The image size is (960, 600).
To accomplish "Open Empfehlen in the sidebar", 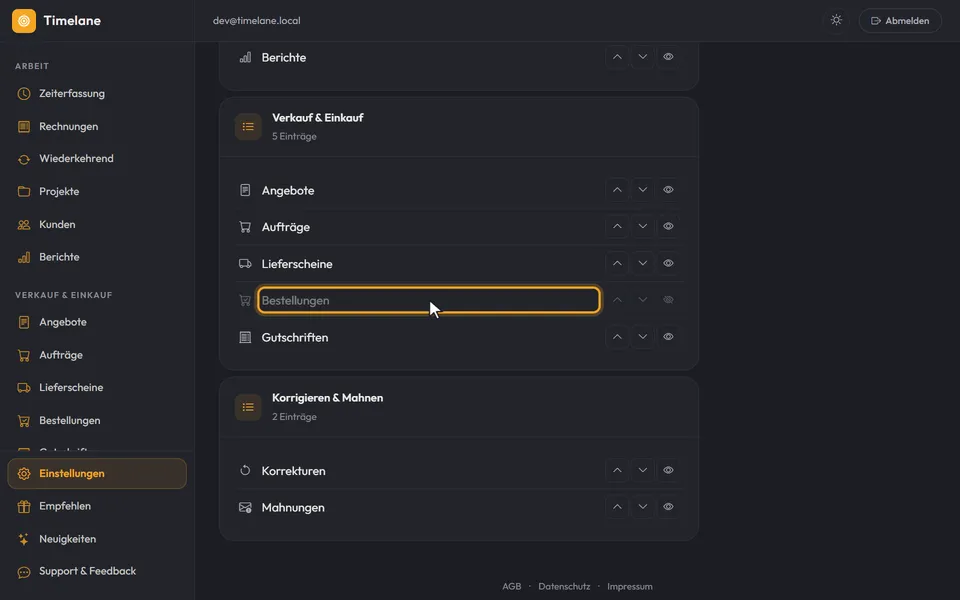I will [x=97, y=506].
